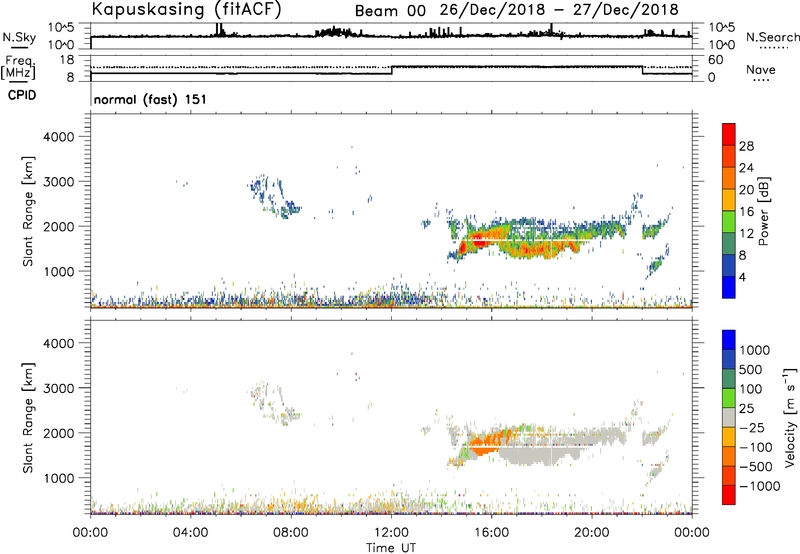This screenshot has width=800, height=554.
Task: Click the "12:00" time tick label
Action: [x=391, y=533]
